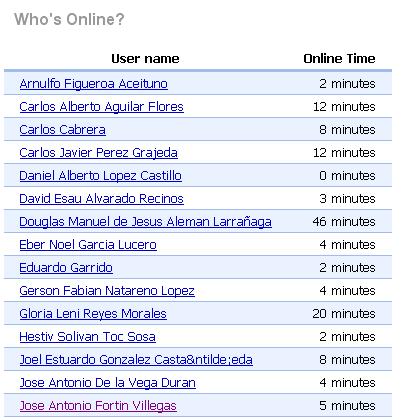Open visited link Jose Antonio Fortin Villegas
408x418 pixels.
[98, 406]
